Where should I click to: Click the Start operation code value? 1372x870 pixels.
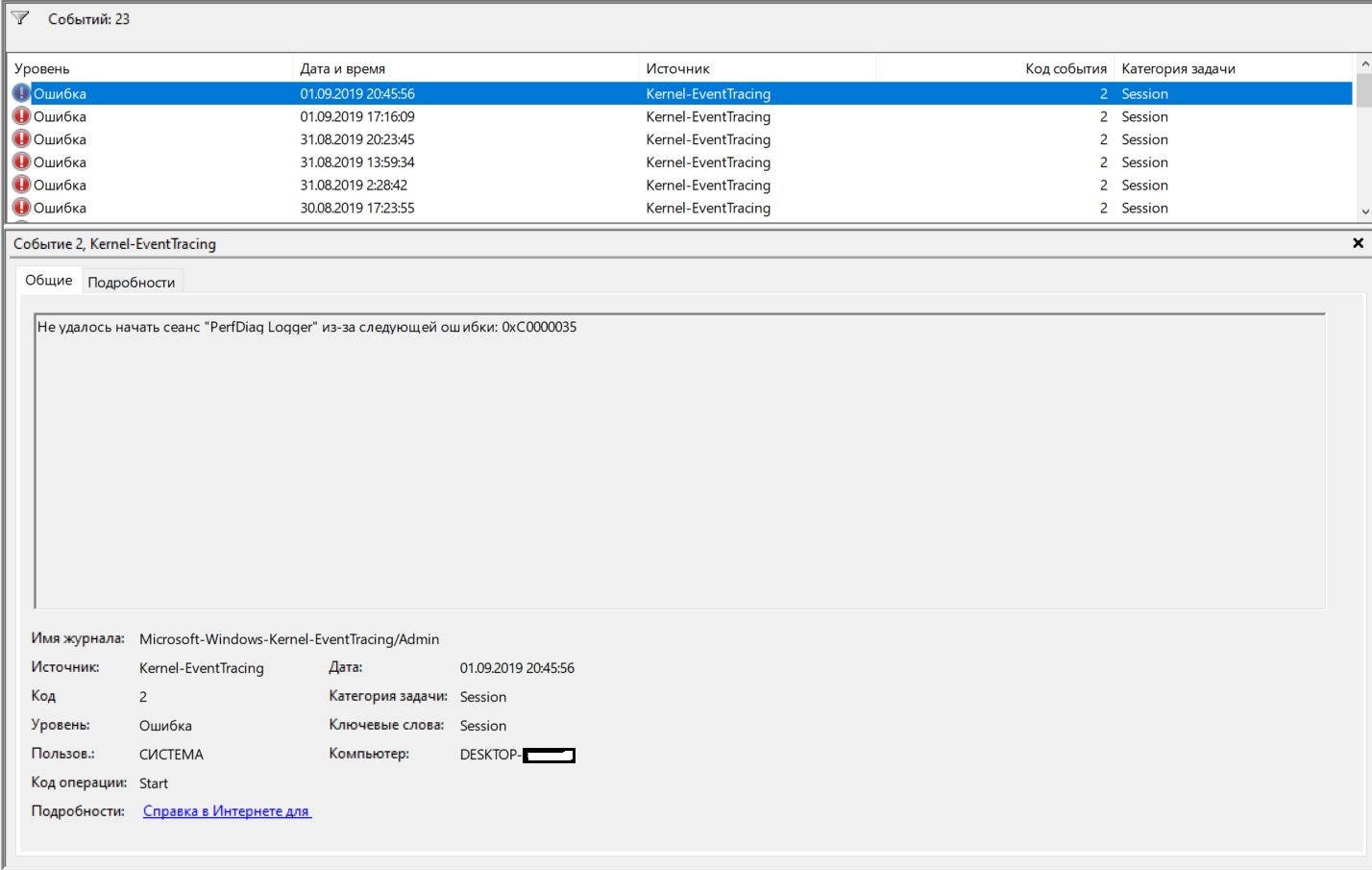coord(154,783)
